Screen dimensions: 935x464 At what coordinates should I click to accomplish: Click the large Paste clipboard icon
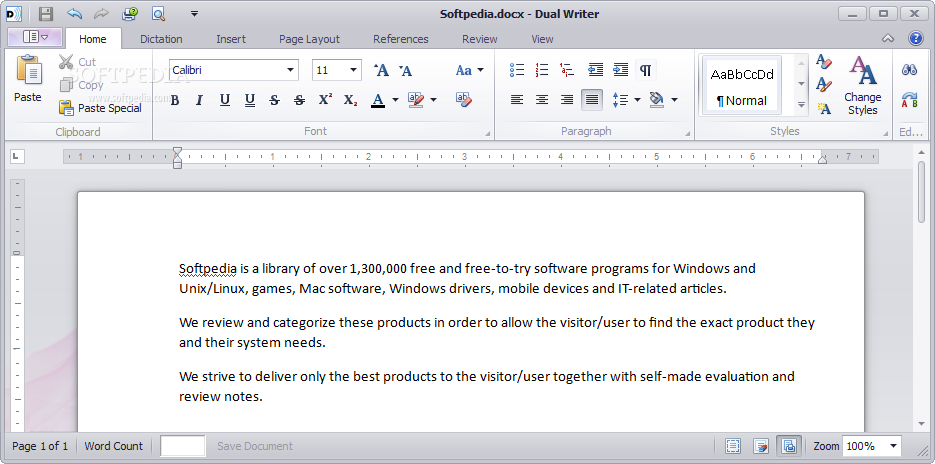point(27,70)
